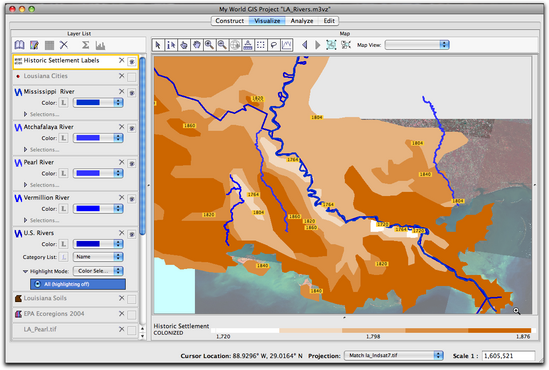The height and width of the screenshot is (370, 549).
Task: Select the pan hand tool
Action: tap(197, 45)
